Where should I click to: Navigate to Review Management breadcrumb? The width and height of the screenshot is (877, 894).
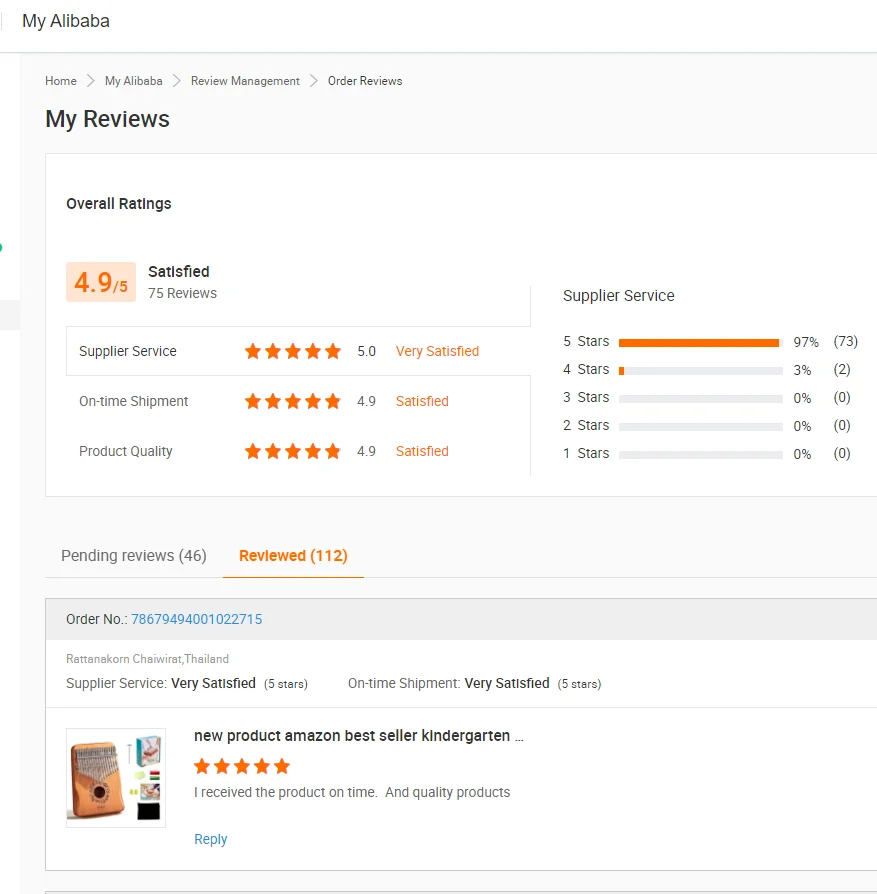point(245,81)
